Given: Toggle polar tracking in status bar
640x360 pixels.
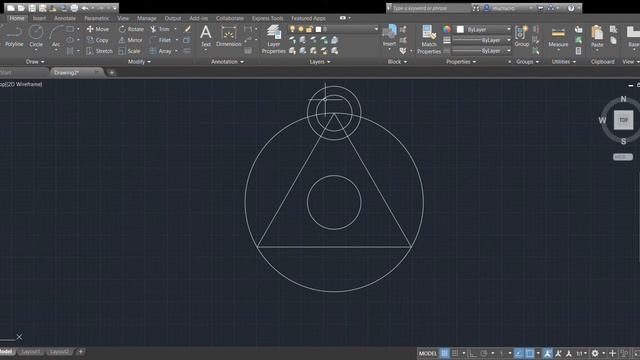Looking at the screenshot, I should coord(484,353).
